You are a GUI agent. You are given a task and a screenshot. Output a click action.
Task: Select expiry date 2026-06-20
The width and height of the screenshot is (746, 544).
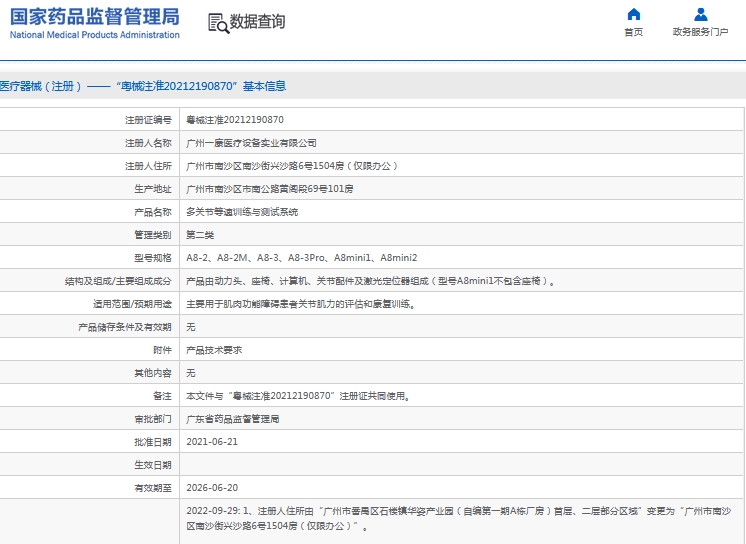tap(212, 488)
